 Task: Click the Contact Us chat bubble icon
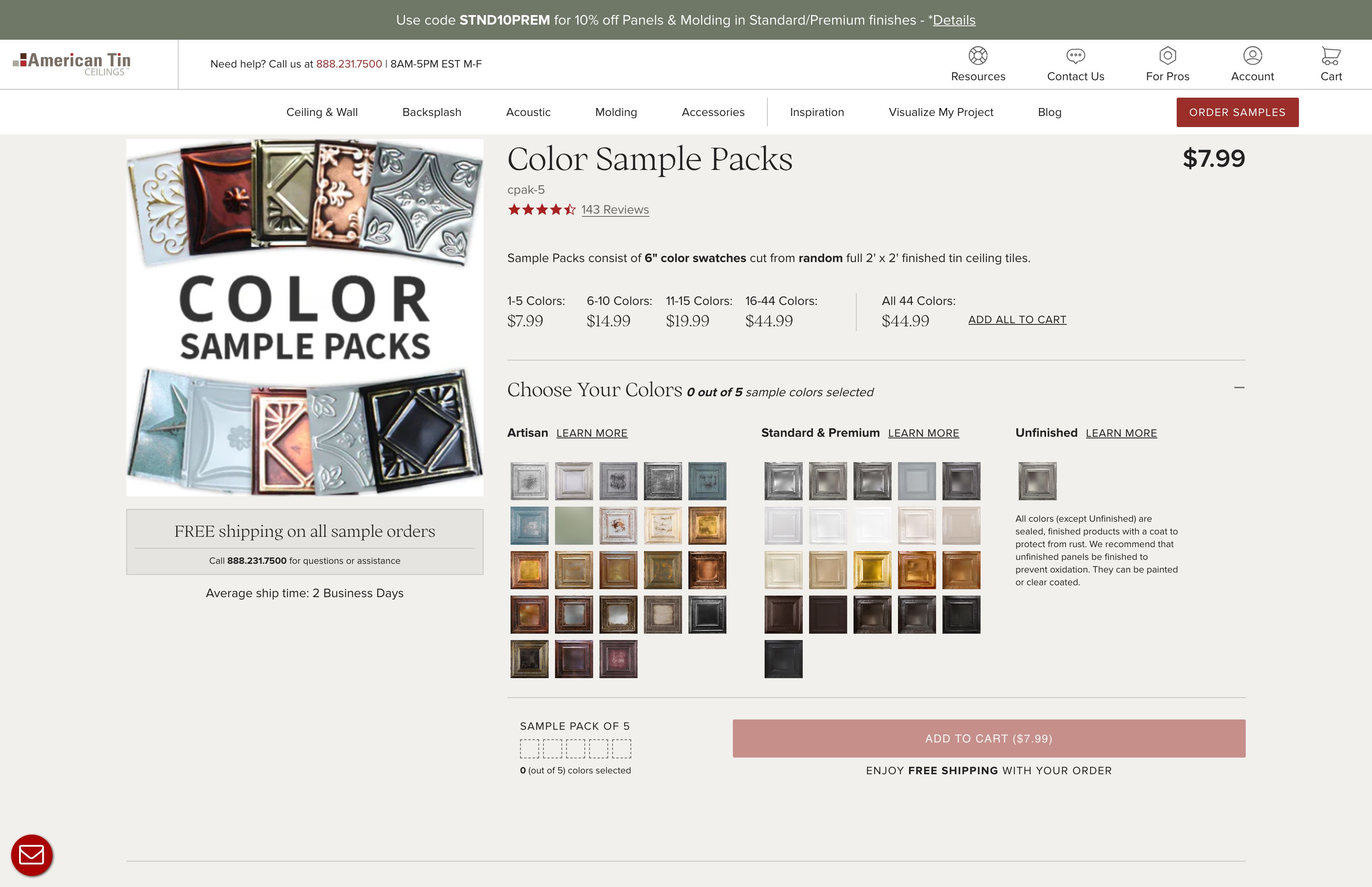coord(1075,56)
